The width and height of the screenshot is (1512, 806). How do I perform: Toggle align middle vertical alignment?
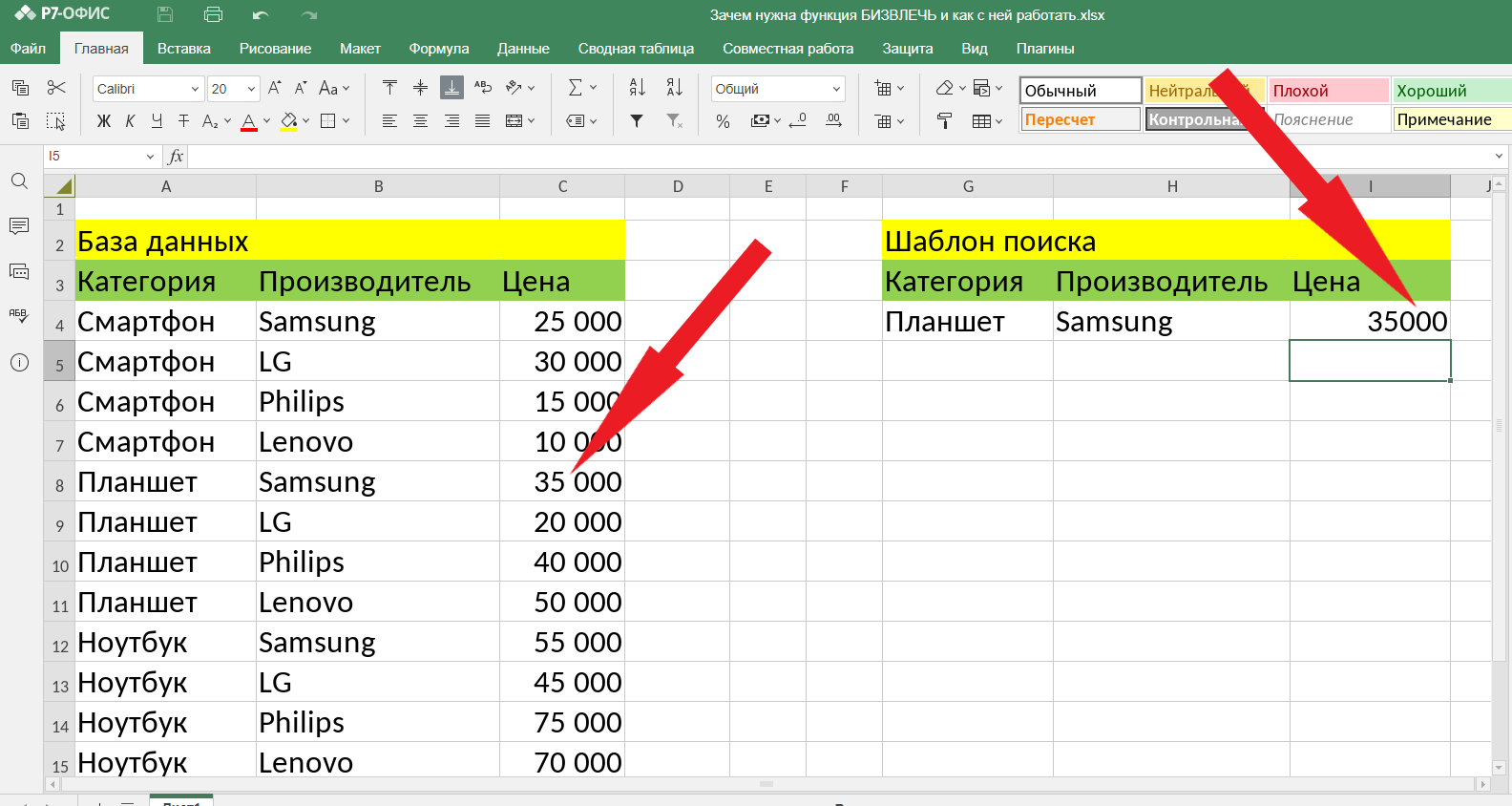pyautogui.click(x=420, y=88)
